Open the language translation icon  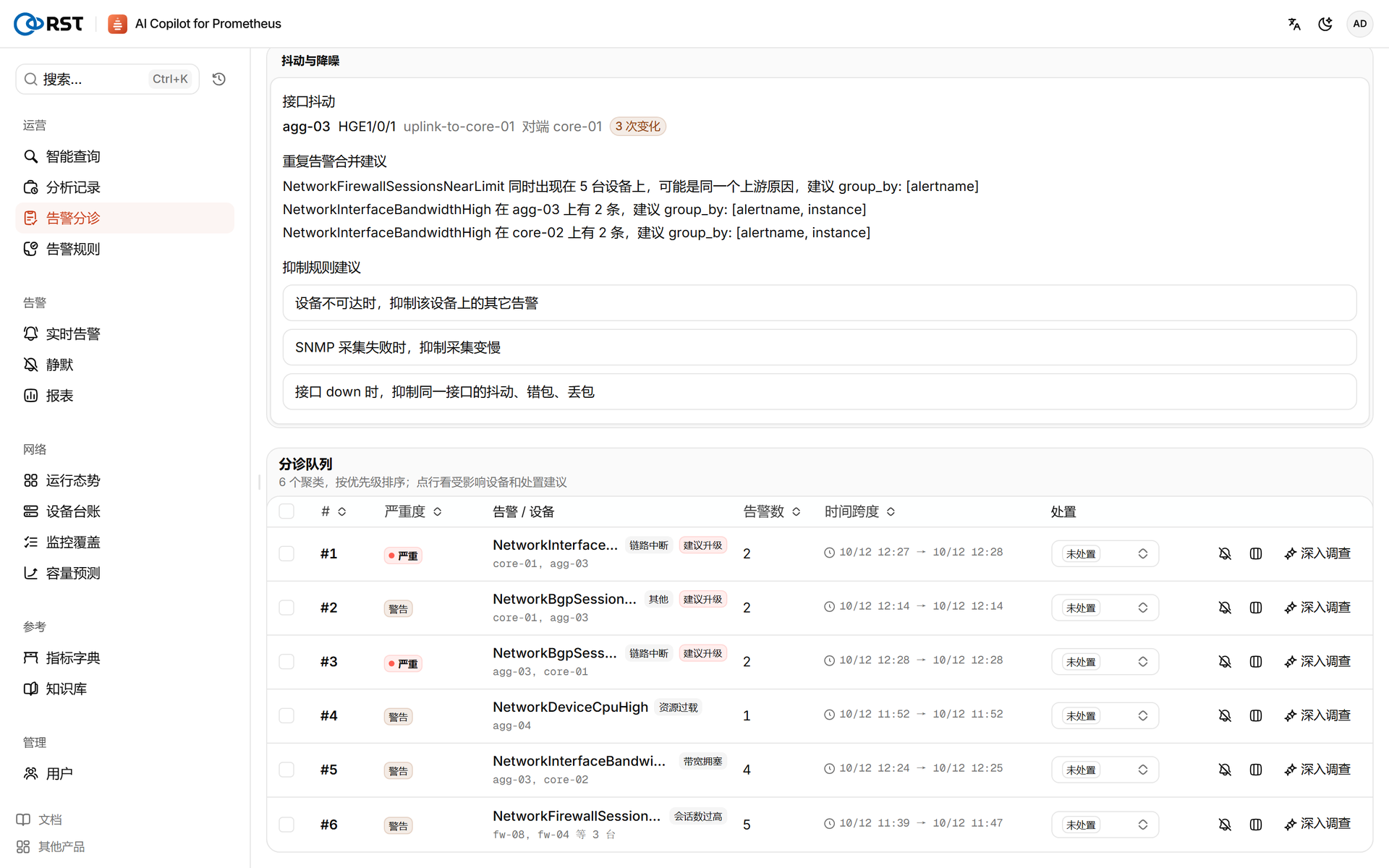click(1294, 24)
